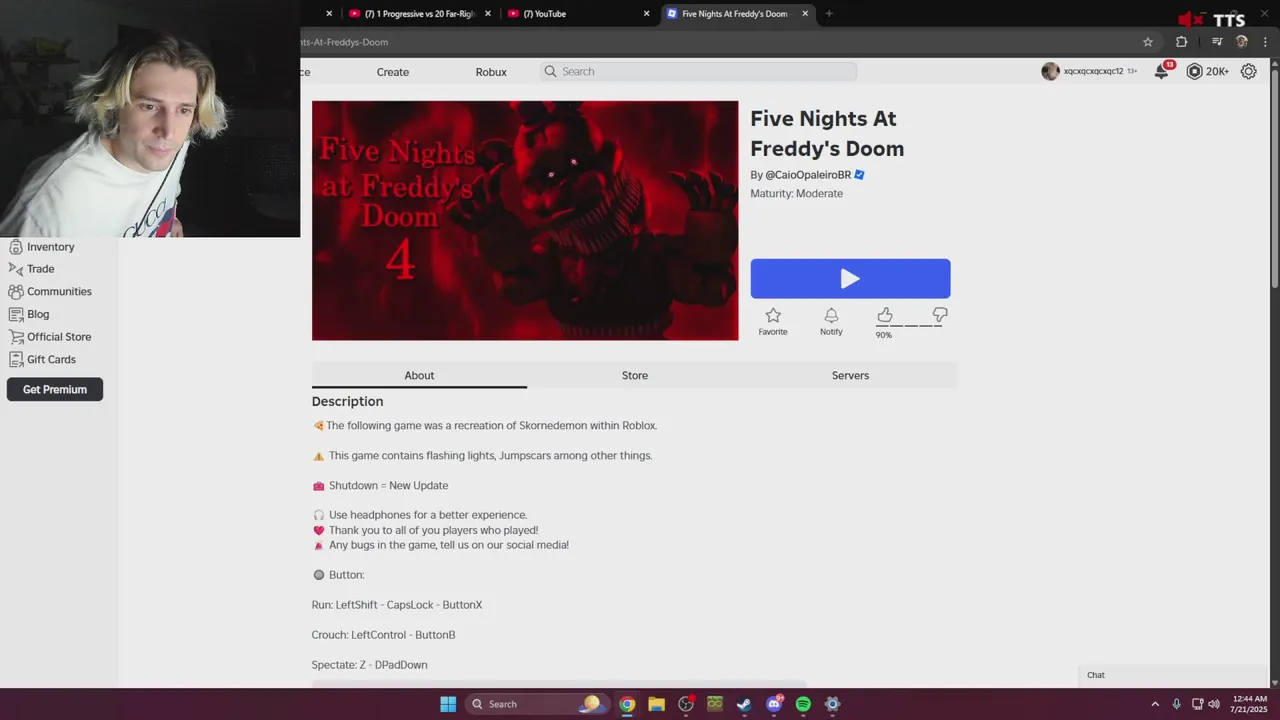Add a new browser tab
This screenshot has width=1280, height=720.
coord(829,14)
